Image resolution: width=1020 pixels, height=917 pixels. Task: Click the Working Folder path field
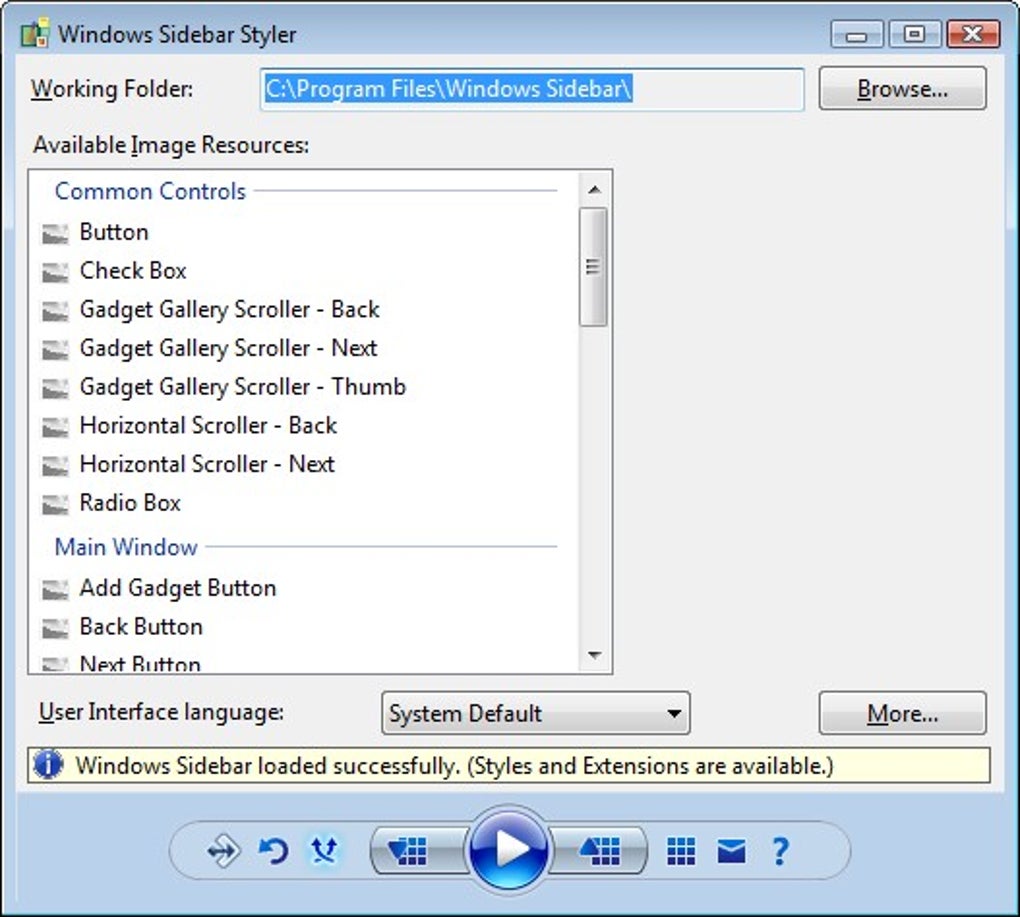(x=532, y=89)
